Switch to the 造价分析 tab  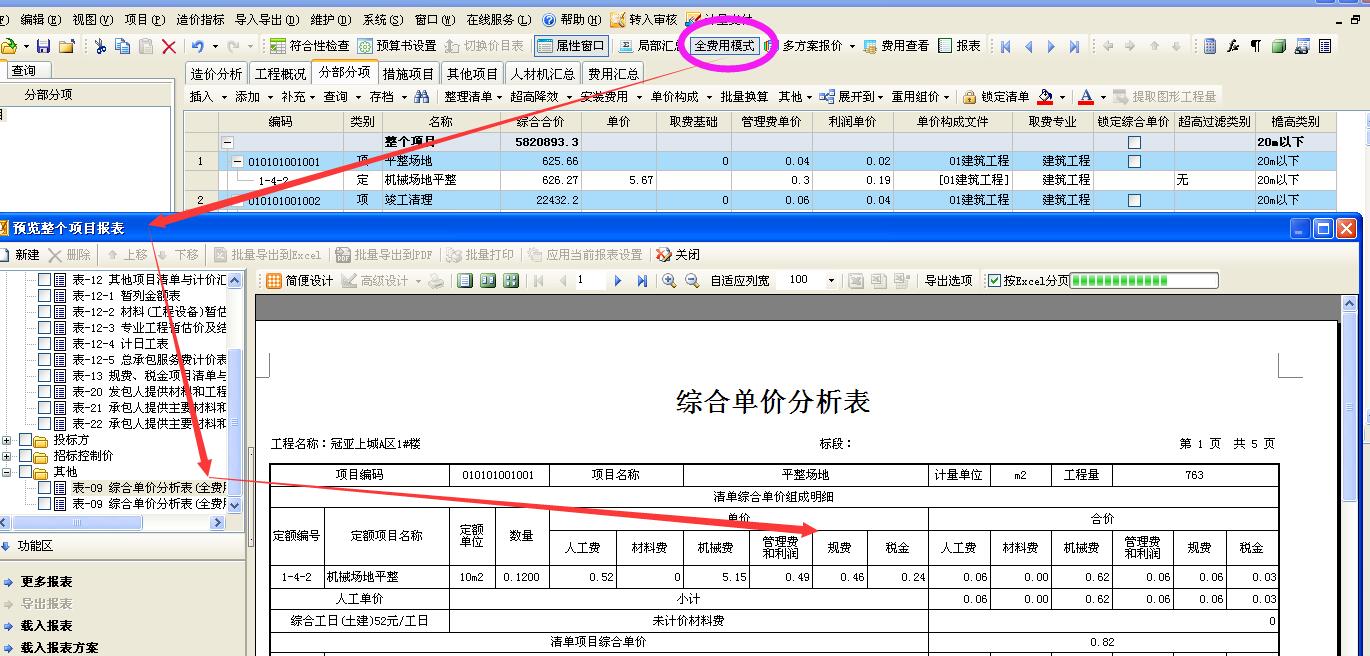(217, 74)
